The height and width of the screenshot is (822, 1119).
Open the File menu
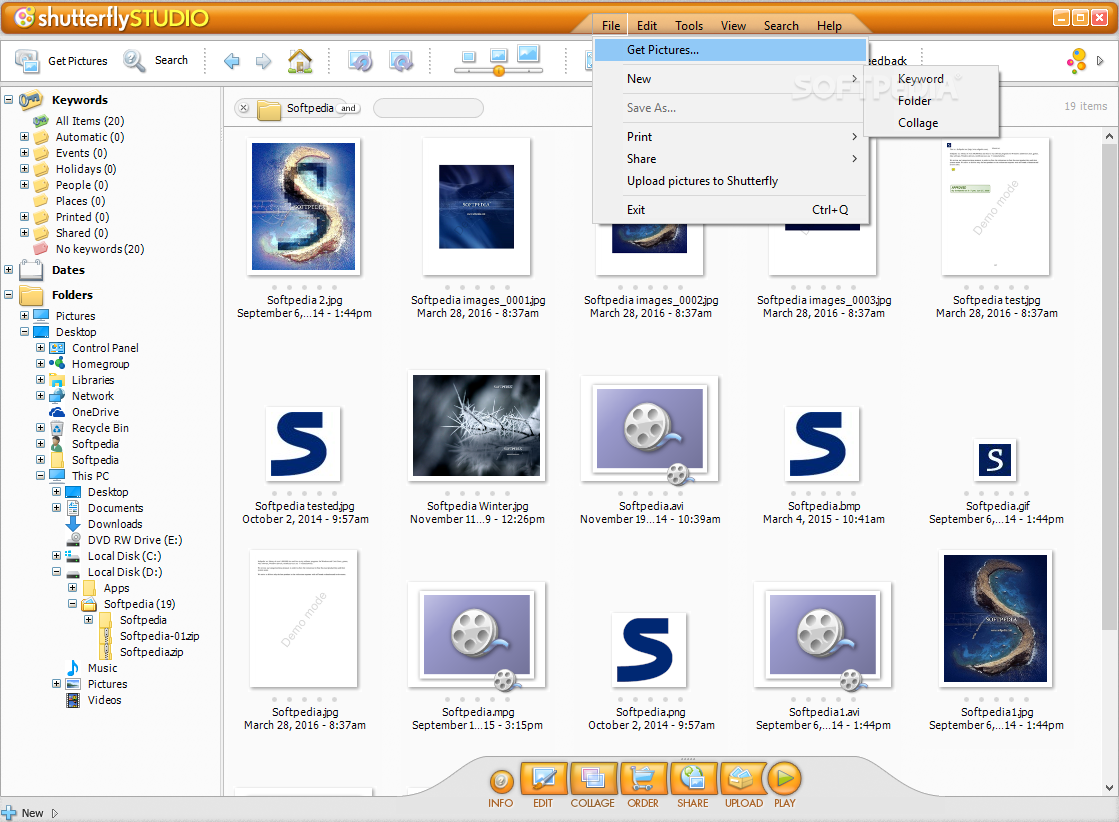tap(610, 26)
